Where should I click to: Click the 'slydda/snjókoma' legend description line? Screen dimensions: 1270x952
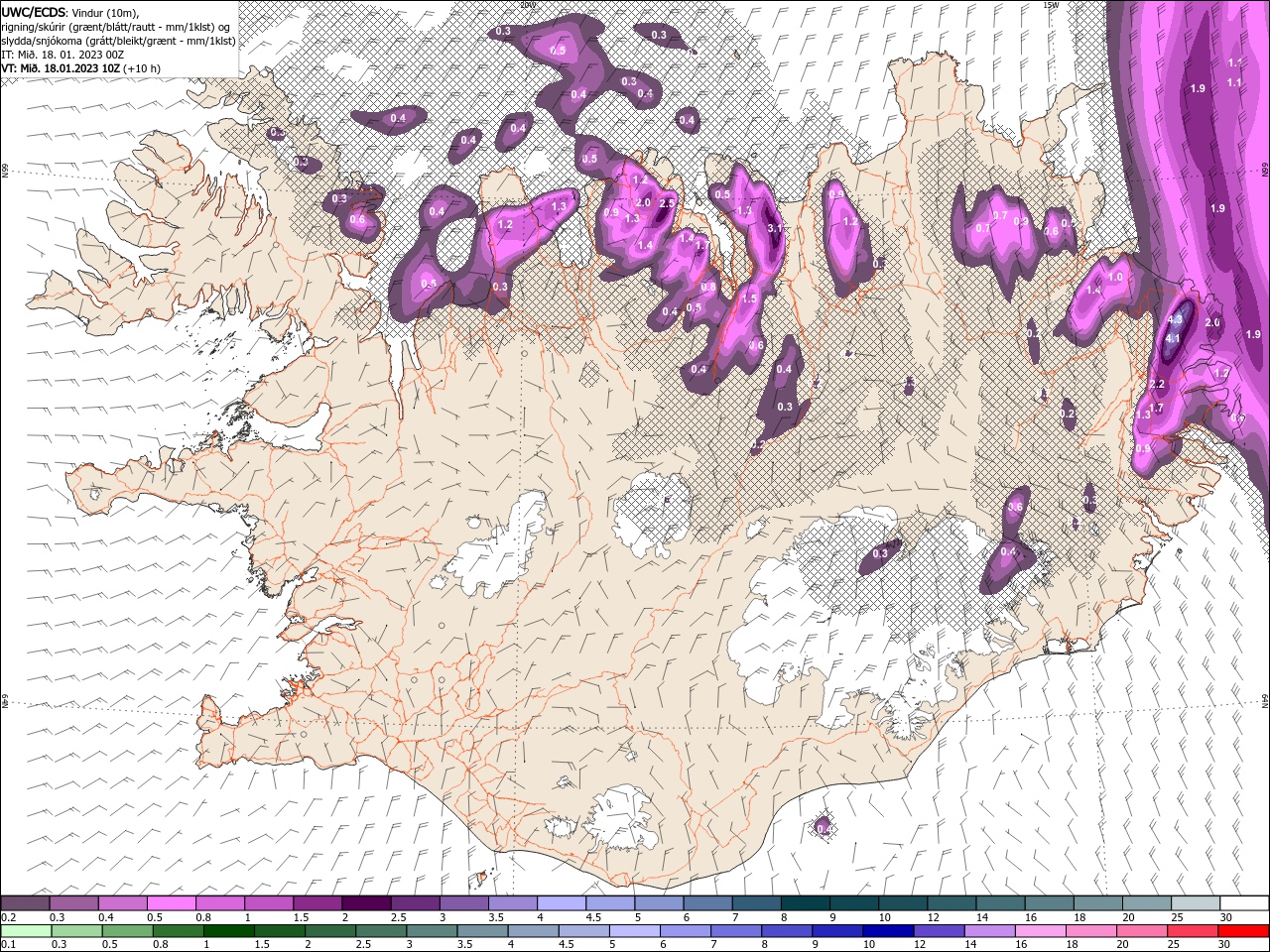[118, 41]
